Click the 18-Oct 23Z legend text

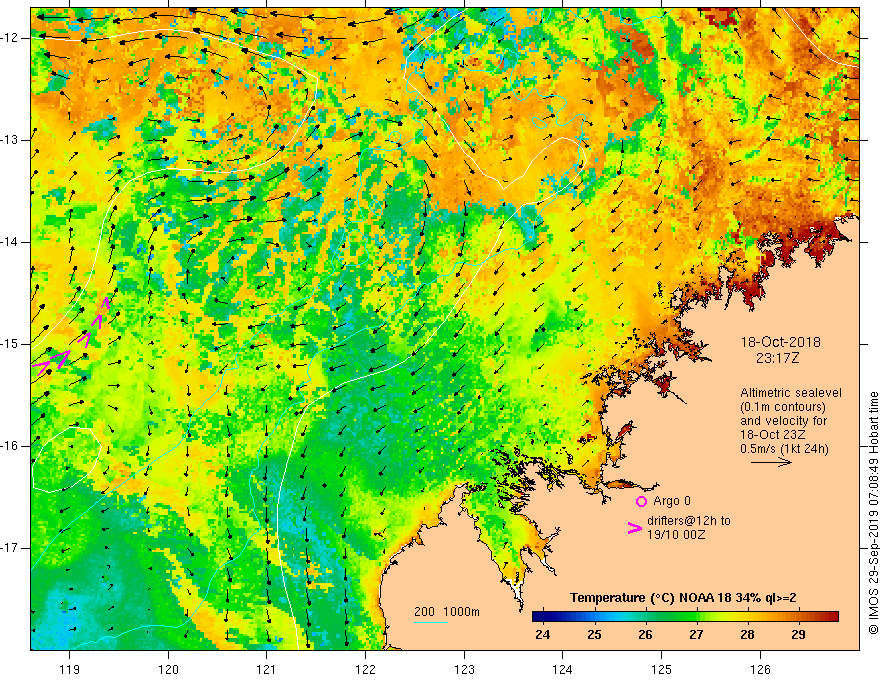click(773, 435)
